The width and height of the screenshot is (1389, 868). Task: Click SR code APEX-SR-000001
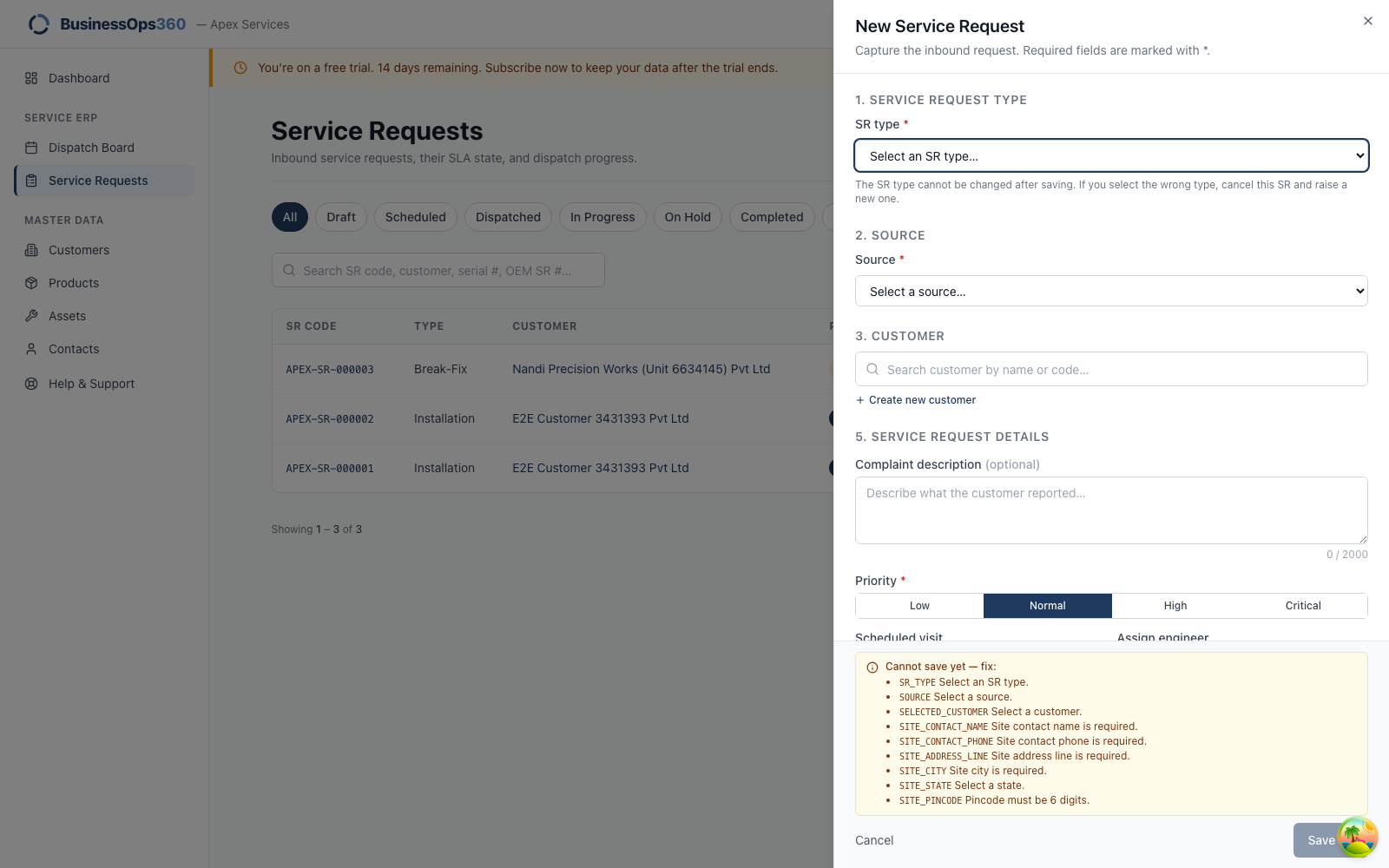pos(330,469)
